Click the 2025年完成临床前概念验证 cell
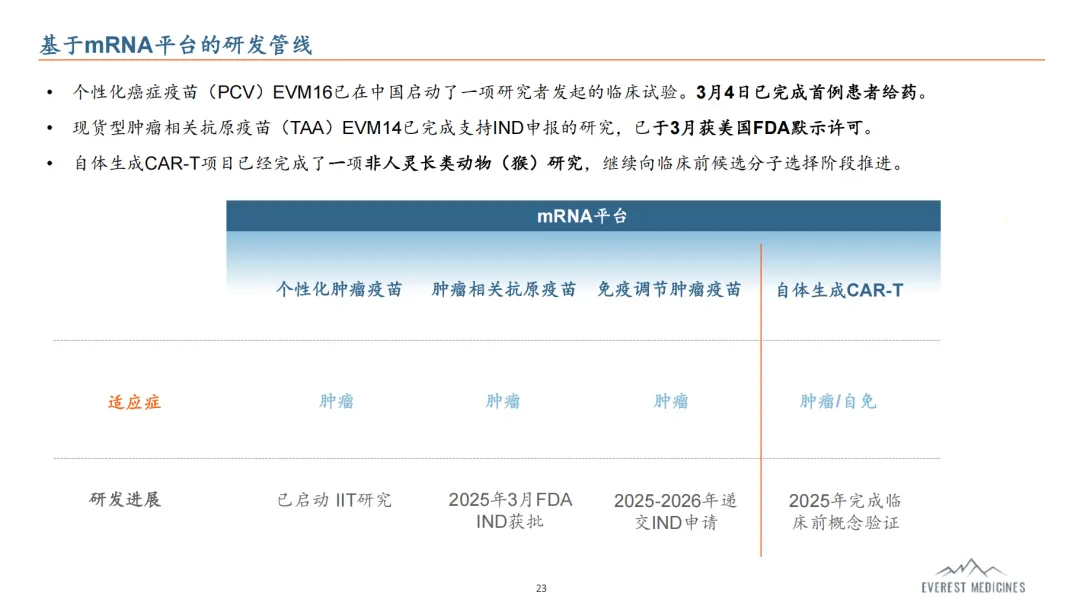The width and height of the screenshot is (1080, 612). click(845, 511)
